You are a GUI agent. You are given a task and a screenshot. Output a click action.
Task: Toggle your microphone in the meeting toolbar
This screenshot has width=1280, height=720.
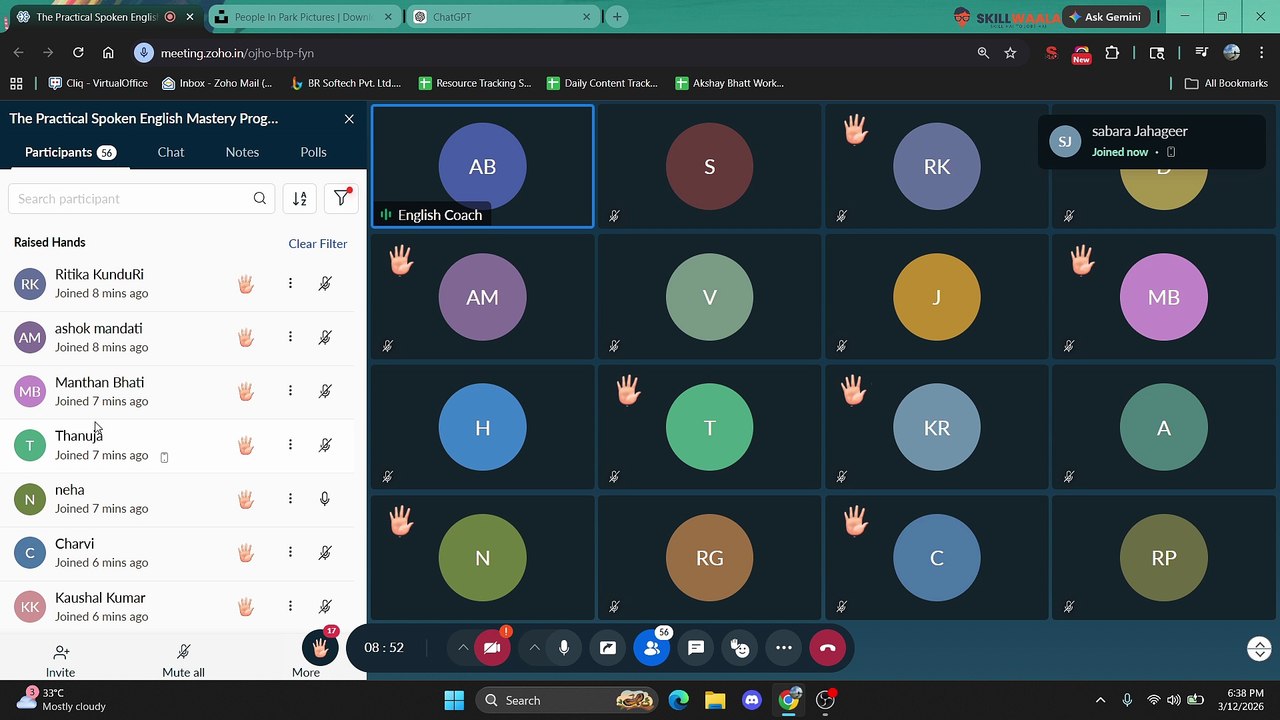(564, 648)
